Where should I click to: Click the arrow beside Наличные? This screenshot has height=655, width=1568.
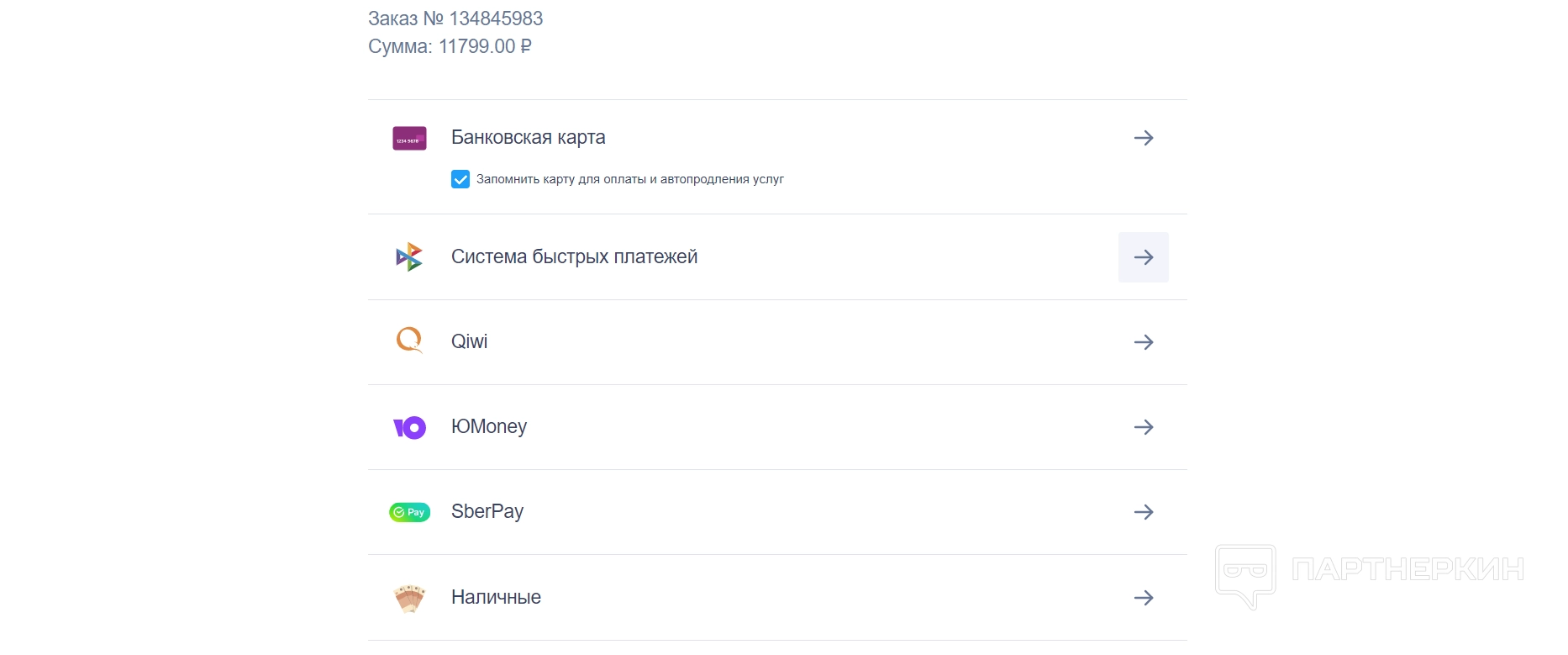[x=1143, y=598]
